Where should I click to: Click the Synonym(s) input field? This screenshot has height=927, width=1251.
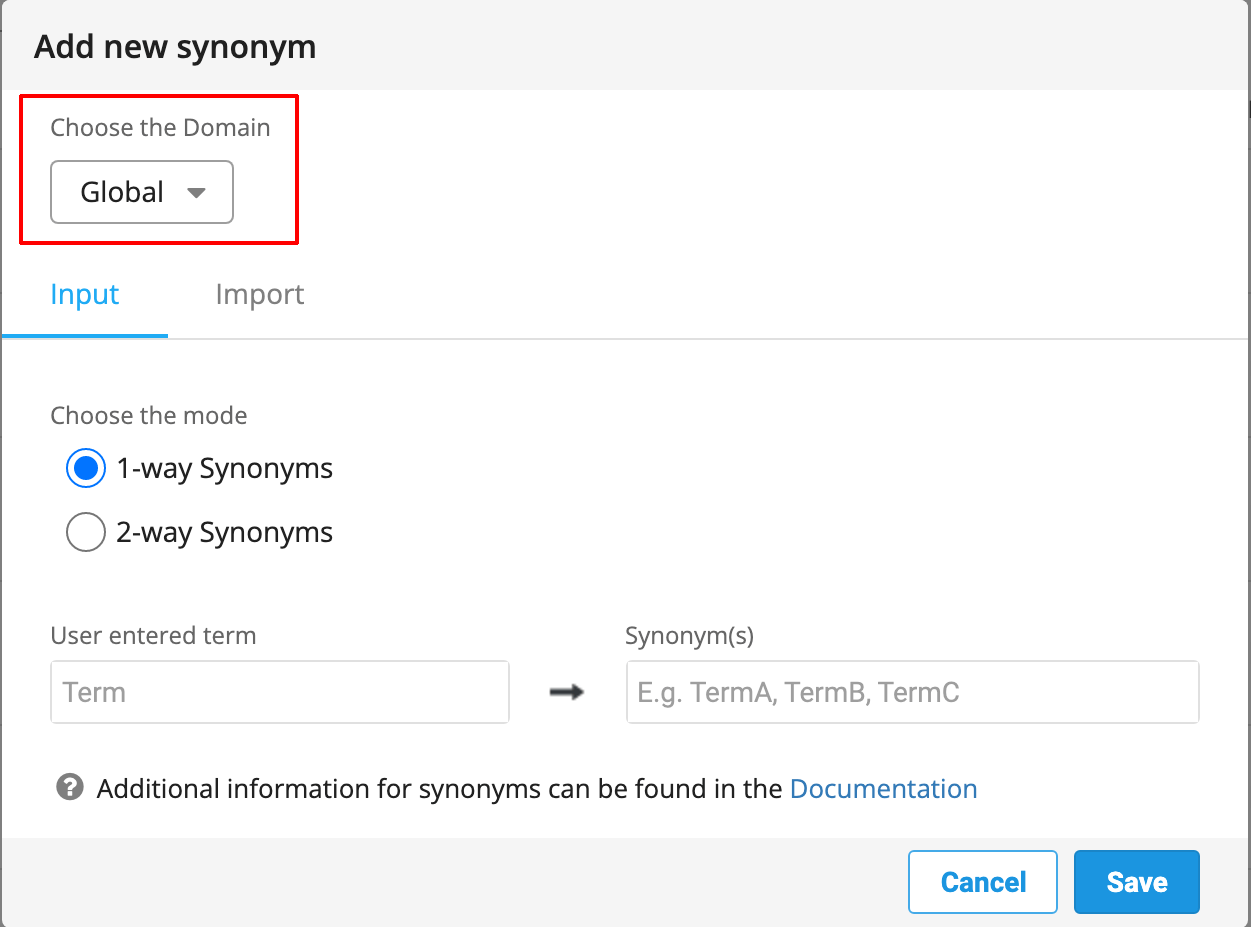tap(912, 691)
